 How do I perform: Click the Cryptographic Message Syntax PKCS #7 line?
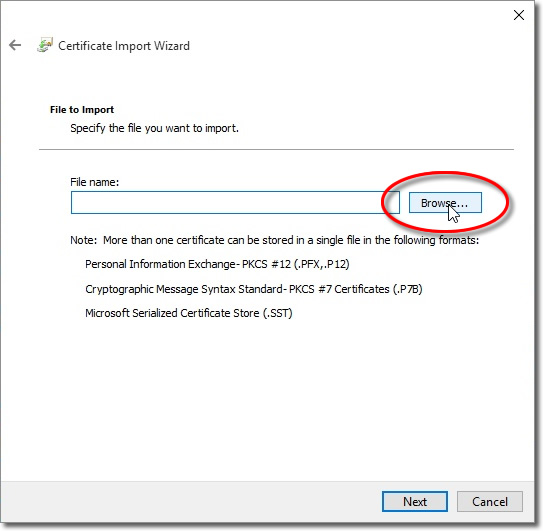click(x=254, y=289)
